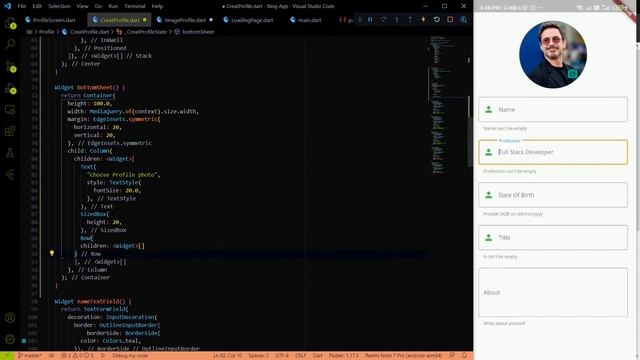Open the Accounts menu icon
The height and width of the screenshot is (360, 640).
tap(10, 318)
